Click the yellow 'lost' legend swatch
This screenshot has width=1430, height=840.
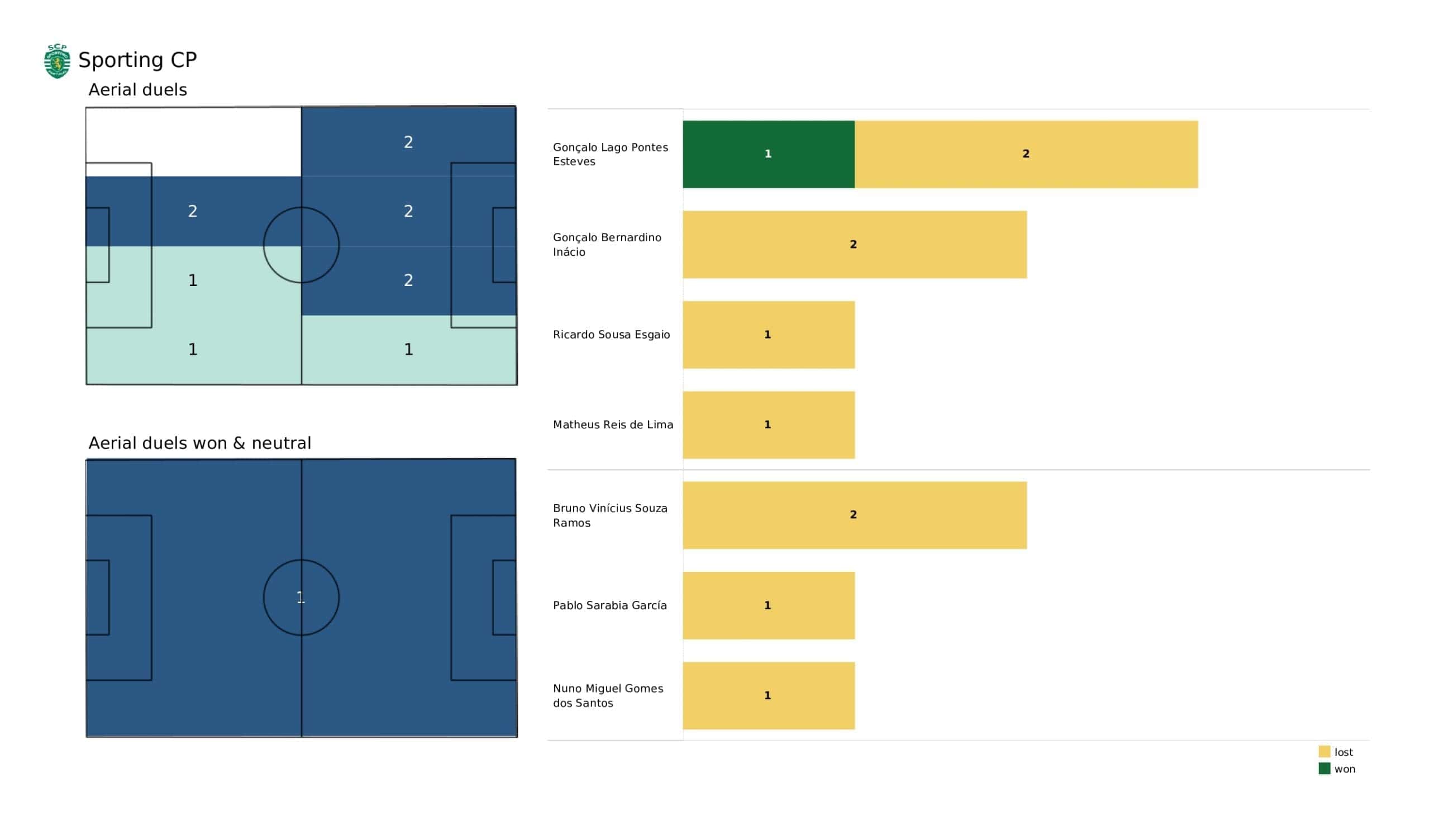click(1324, 751)
